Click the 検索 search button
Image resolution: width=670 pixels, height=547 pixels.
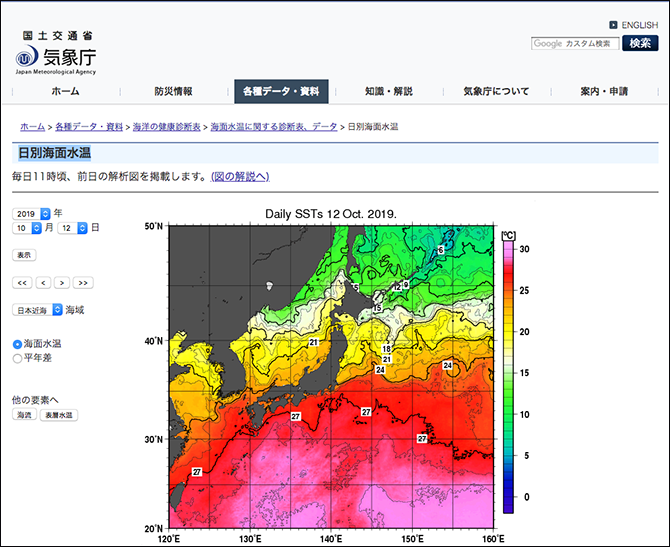click(640, 43)
